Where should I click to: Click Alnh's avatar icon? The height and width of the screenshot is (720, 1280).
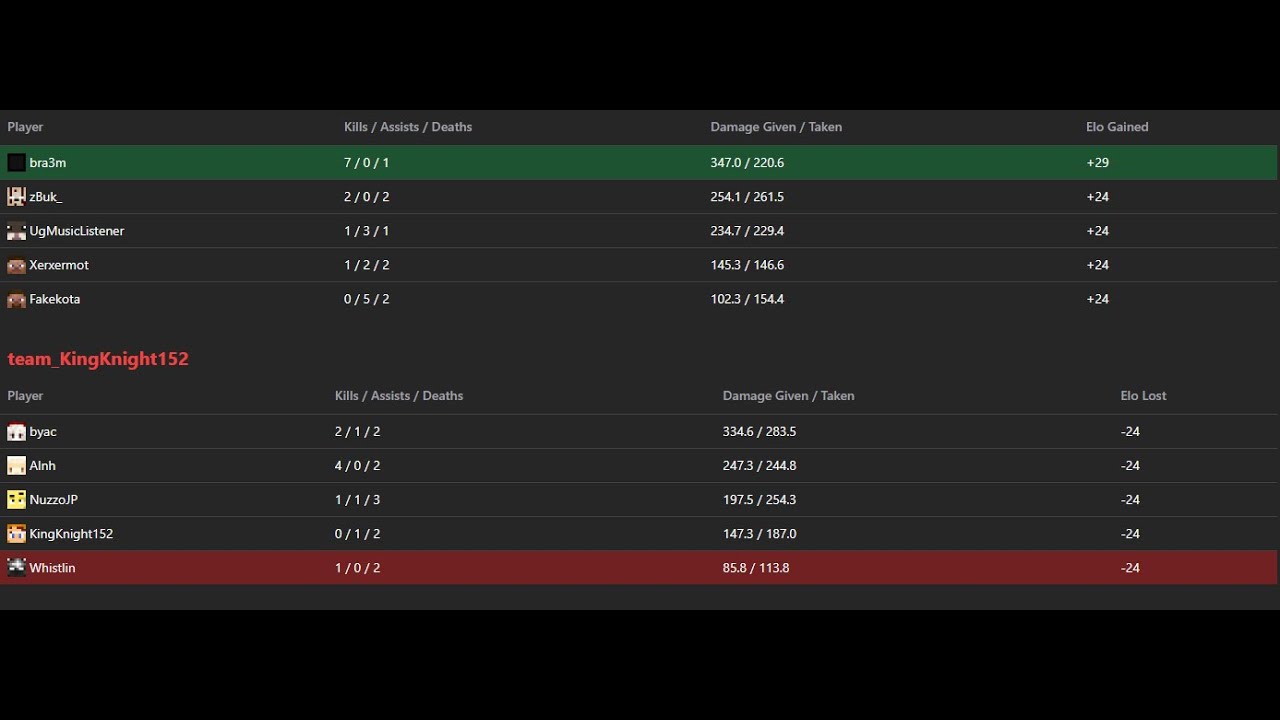(16, 466)
